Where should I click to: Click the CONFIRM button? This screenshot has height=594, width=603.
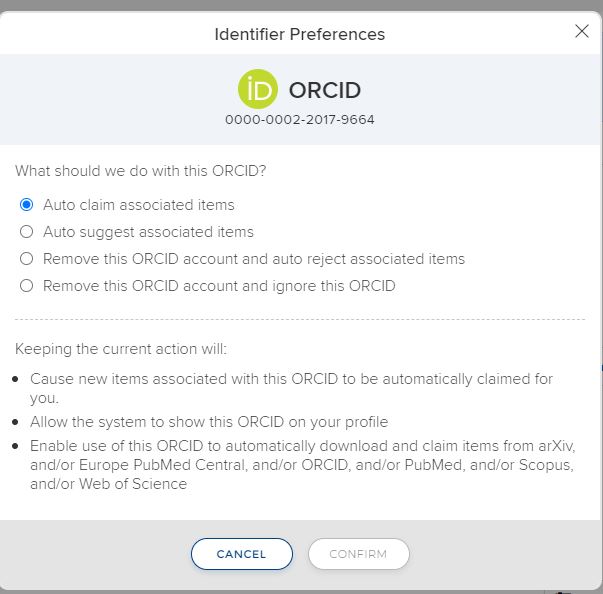coord(358,554)
